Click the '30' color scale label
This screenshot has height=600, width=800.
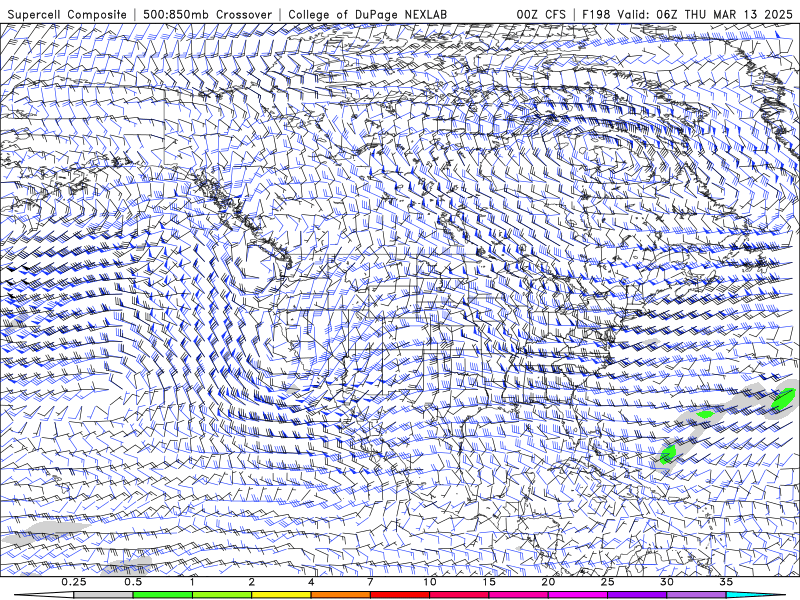(666, 582)
